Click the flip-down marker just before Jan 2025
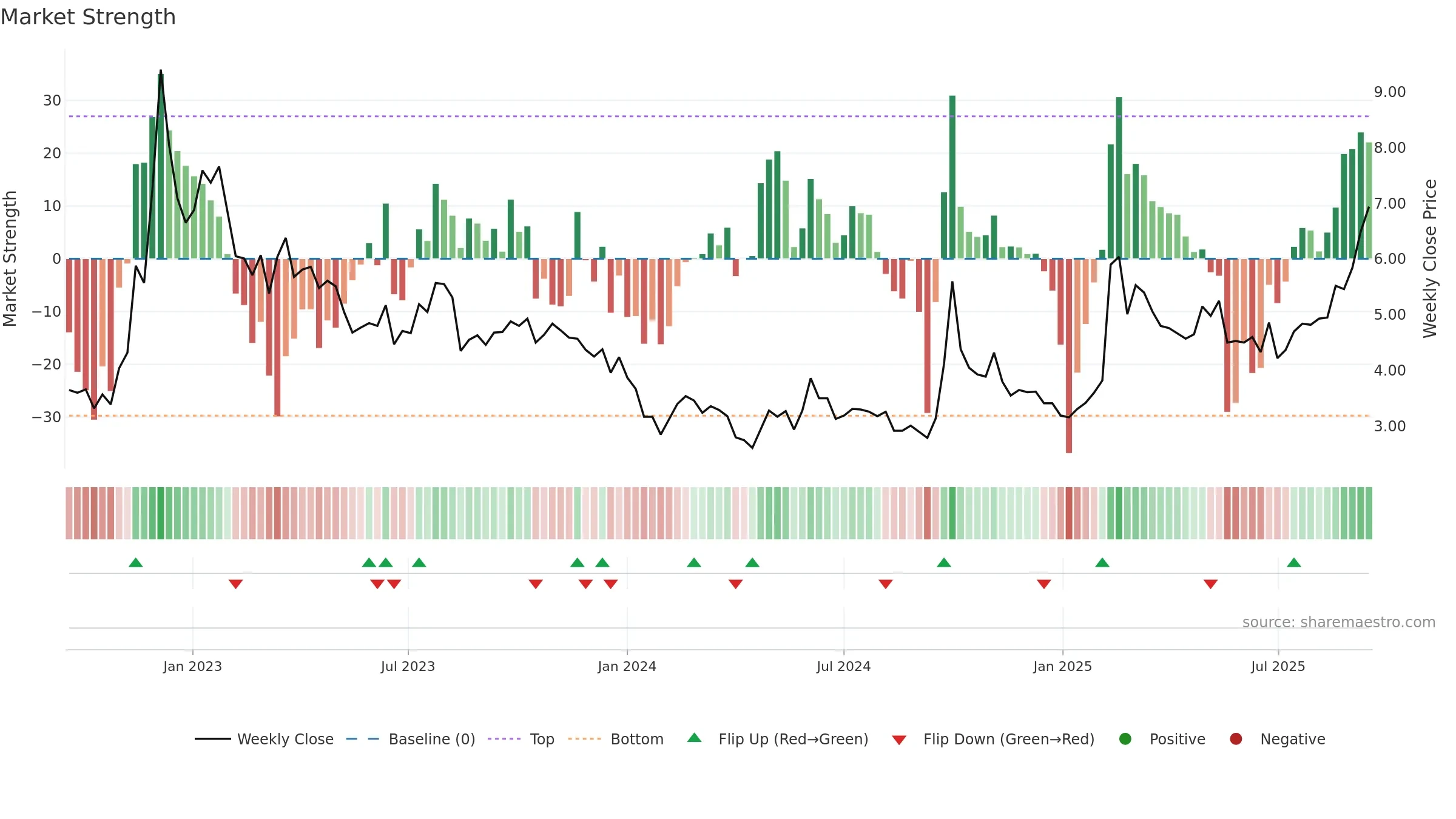Screen dimensions: 1456x819 (x=1044, y=584)
